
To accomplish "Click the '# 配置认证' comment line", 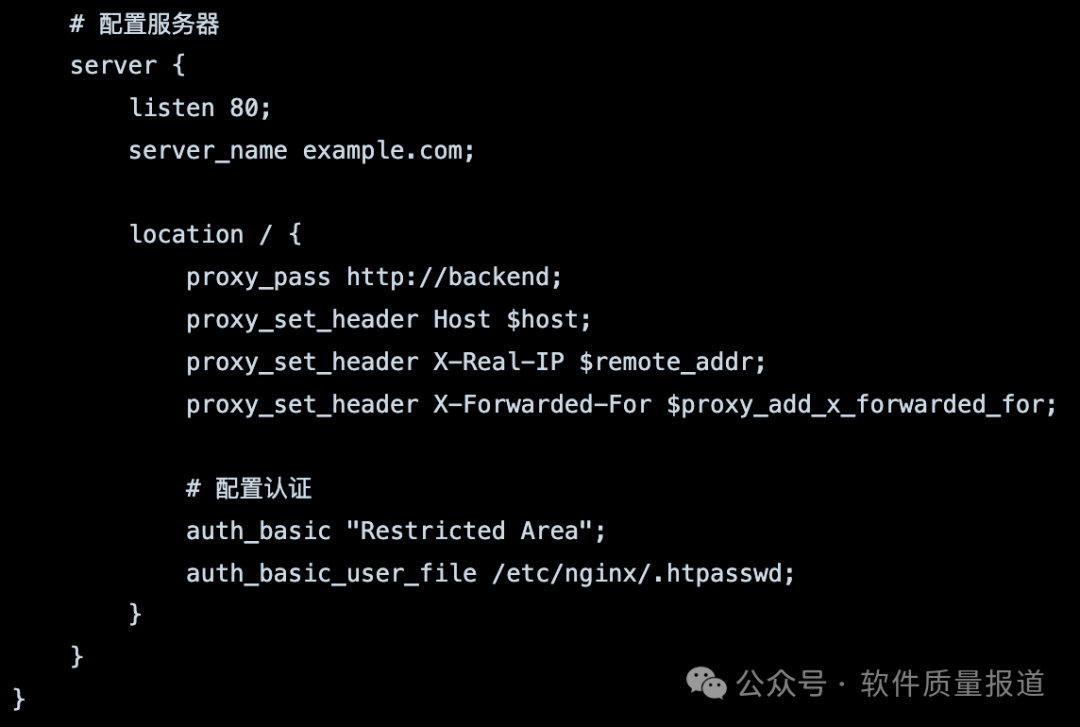I will point(249,488).
